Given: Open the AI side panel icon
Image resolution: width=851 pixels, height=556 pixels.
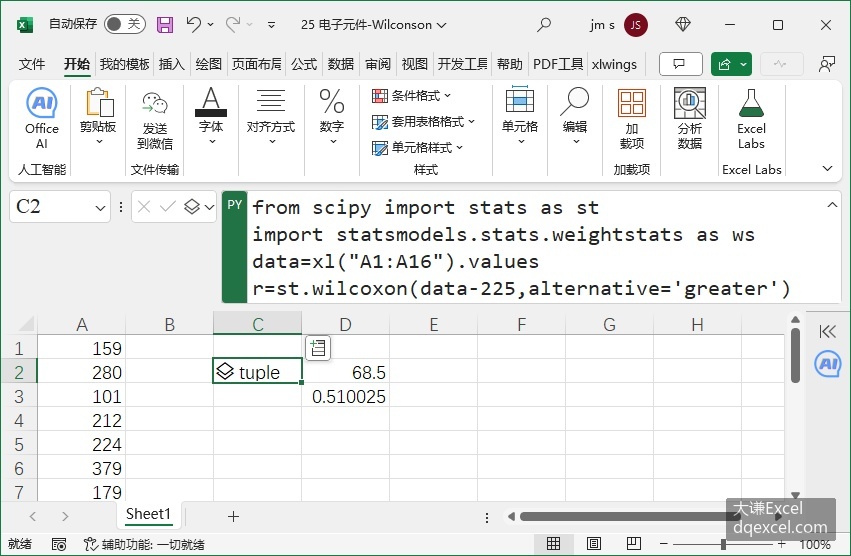Looking at the screenshot, I should 828,364.
